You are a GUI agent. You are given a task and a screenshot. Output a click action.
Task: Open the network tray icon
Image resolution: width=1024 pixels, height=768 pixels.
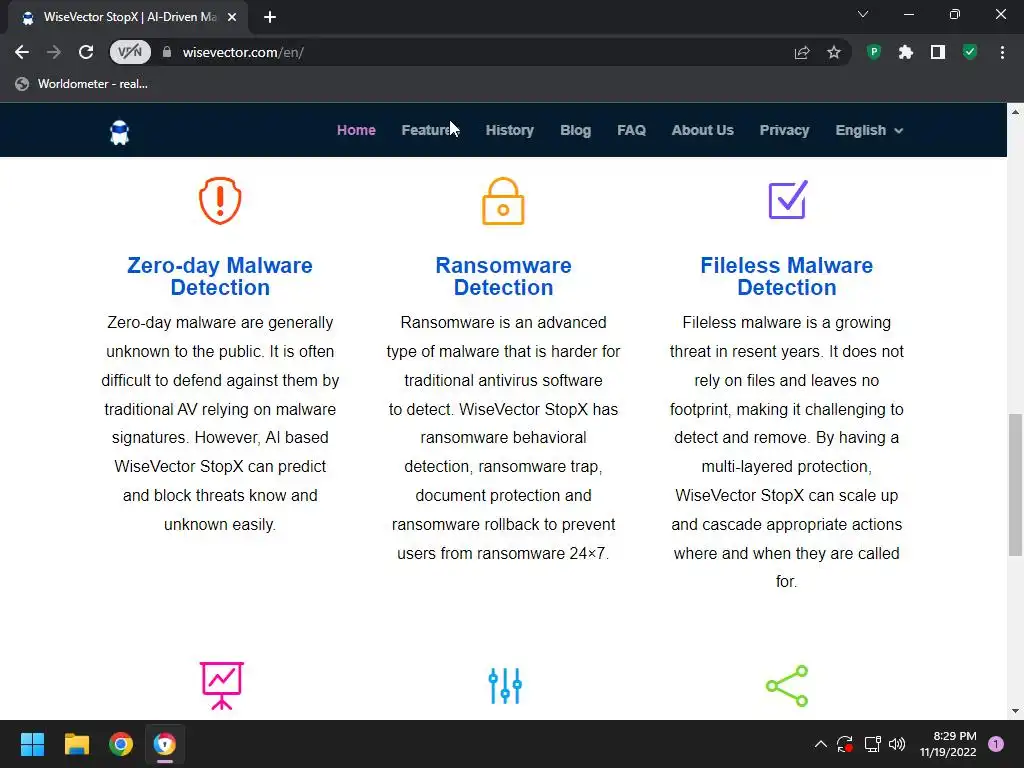click(872, 744)
